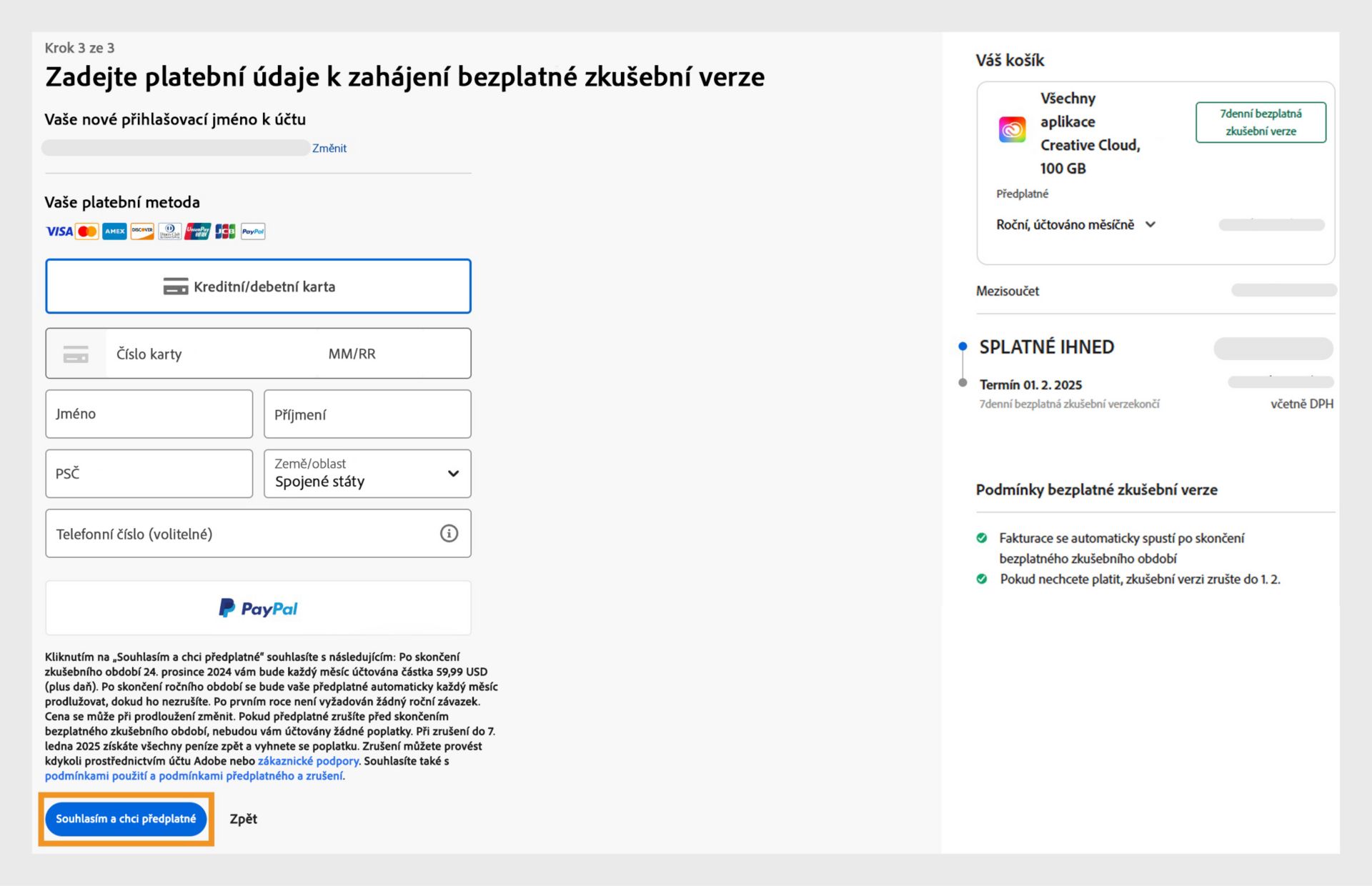The height and width of the screenshot is (886, 1372).
Task: Click the Visa card logo
Action: [59, 232]
